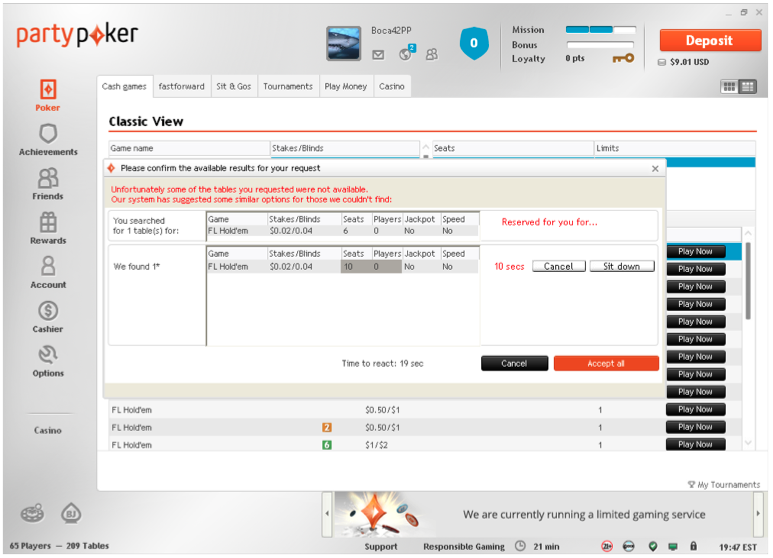Switch to the fastforward tab
Image resolution: width=773 pixels, height=558 pixels.
(x=181, y=86)
